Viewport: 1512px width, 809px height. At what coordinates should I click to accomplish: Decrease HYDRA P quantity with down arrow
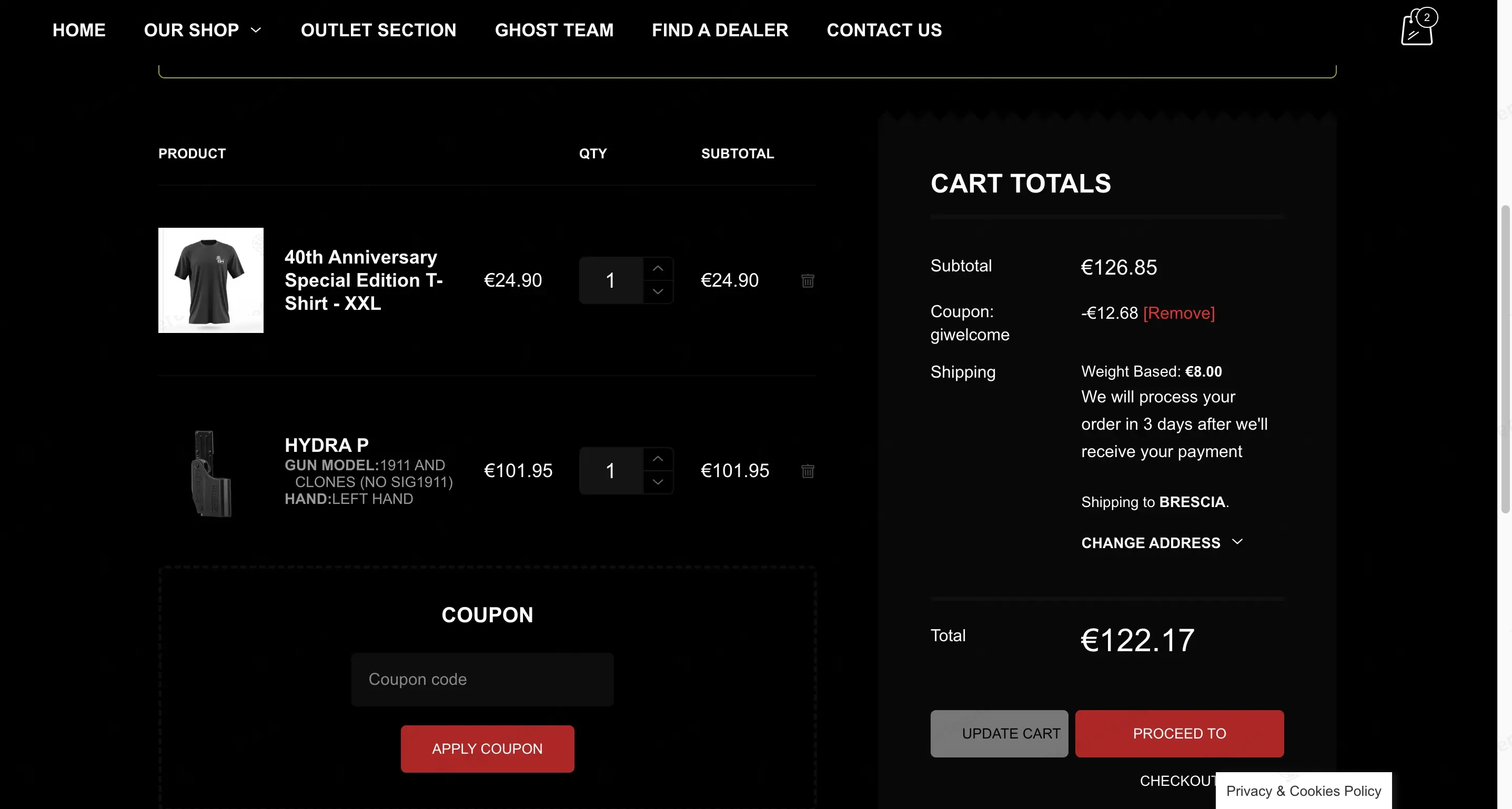click(x=658, y=482)
